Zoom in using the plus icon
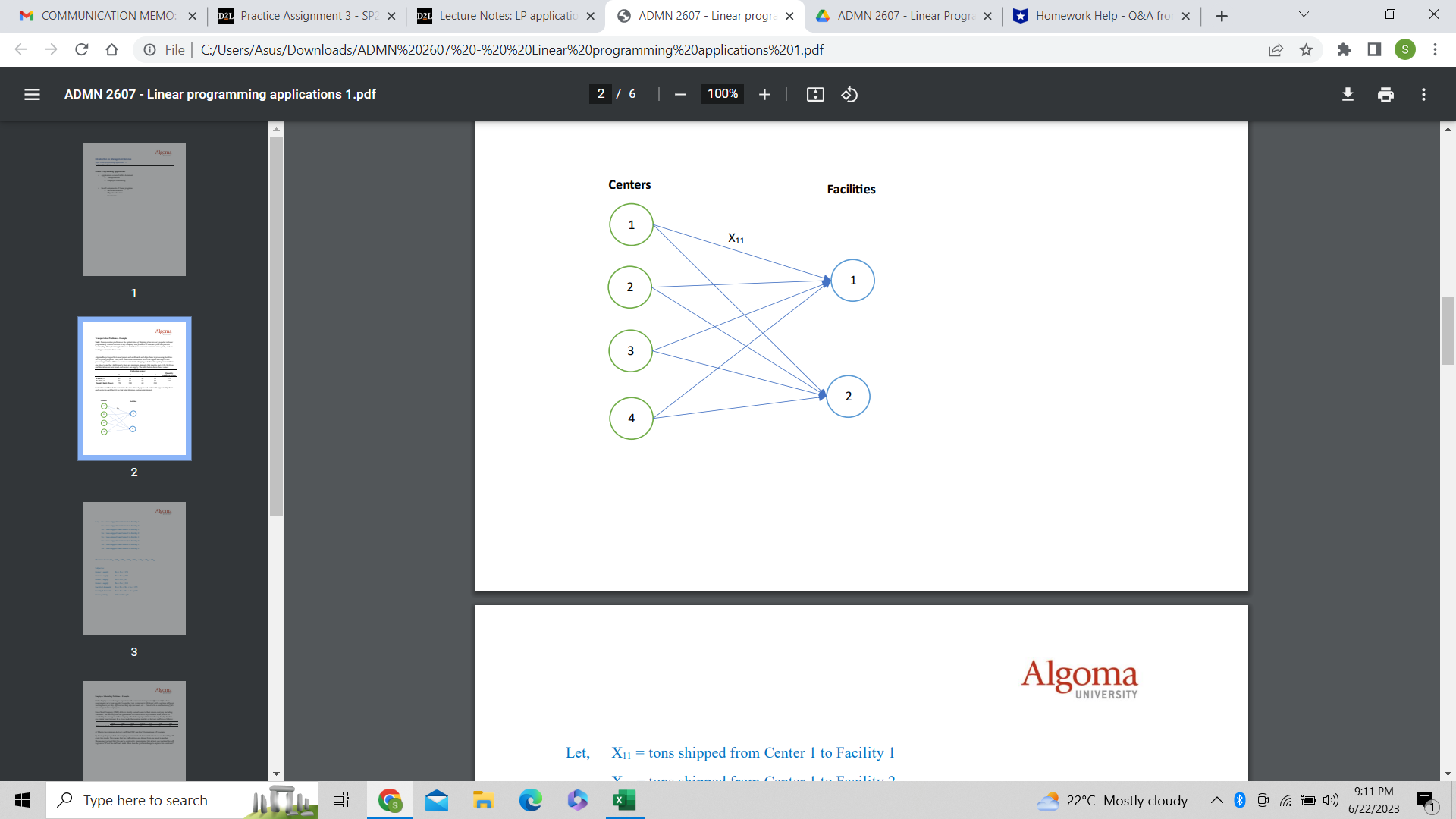 pyautogui.click(x=764, y=94)
